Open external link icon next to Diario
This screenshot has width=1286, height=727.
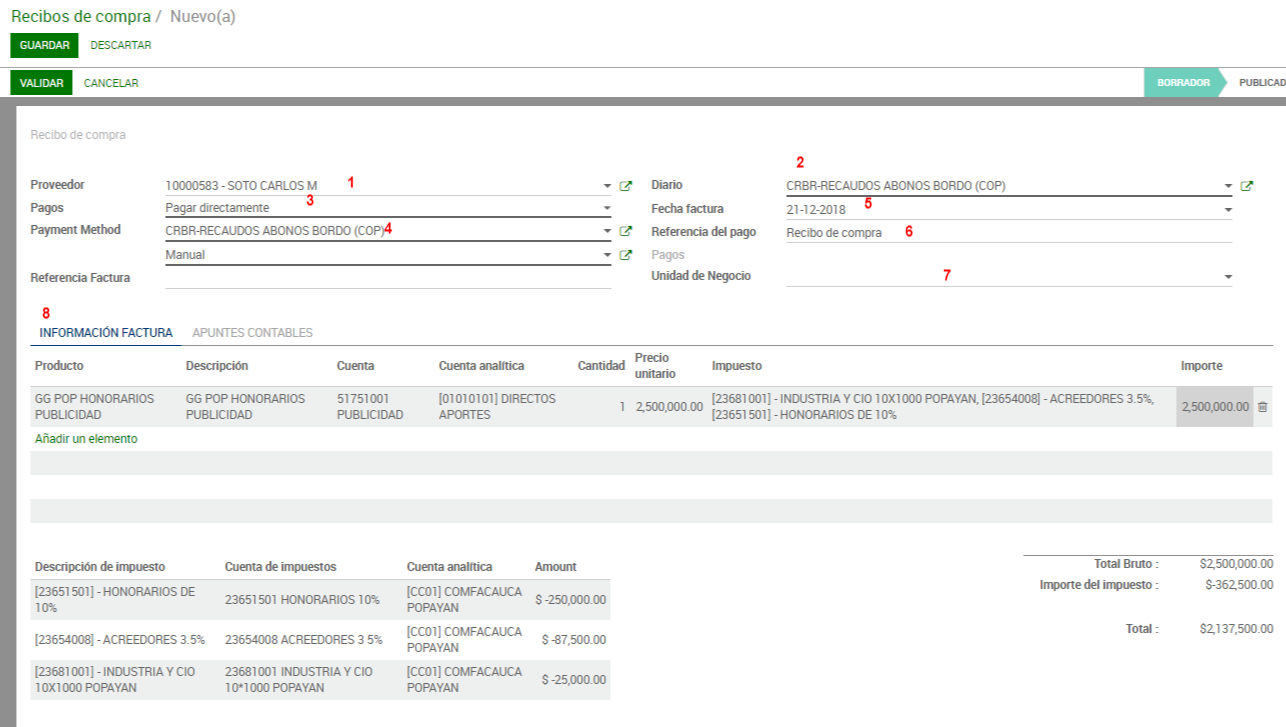[1246, 186]
